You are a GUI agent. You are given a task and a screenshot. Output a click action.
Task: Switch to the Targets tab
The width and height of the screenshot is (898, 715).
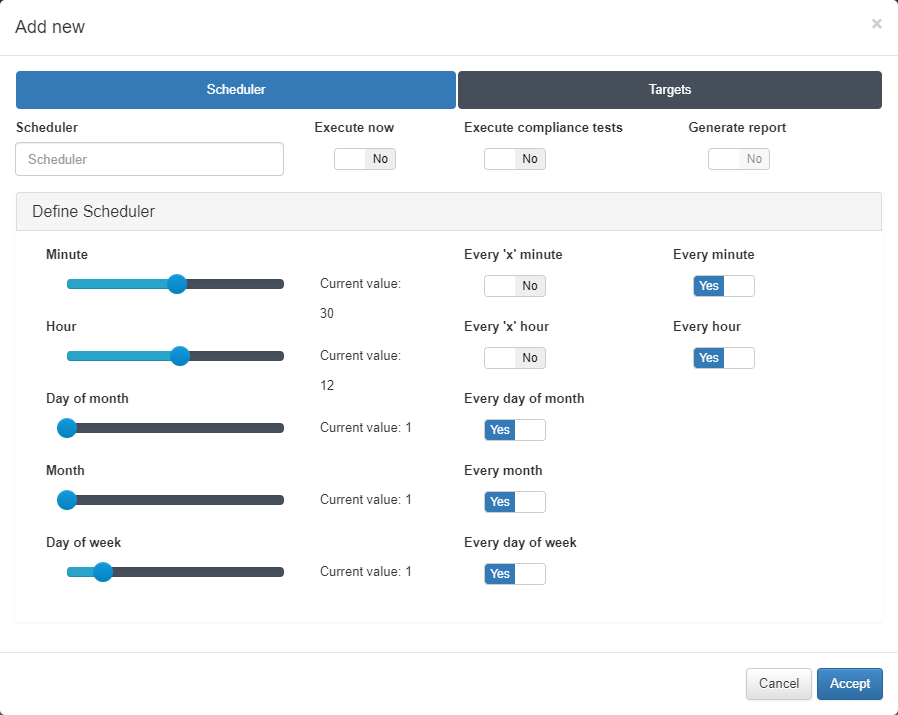[x=669, y=90]
